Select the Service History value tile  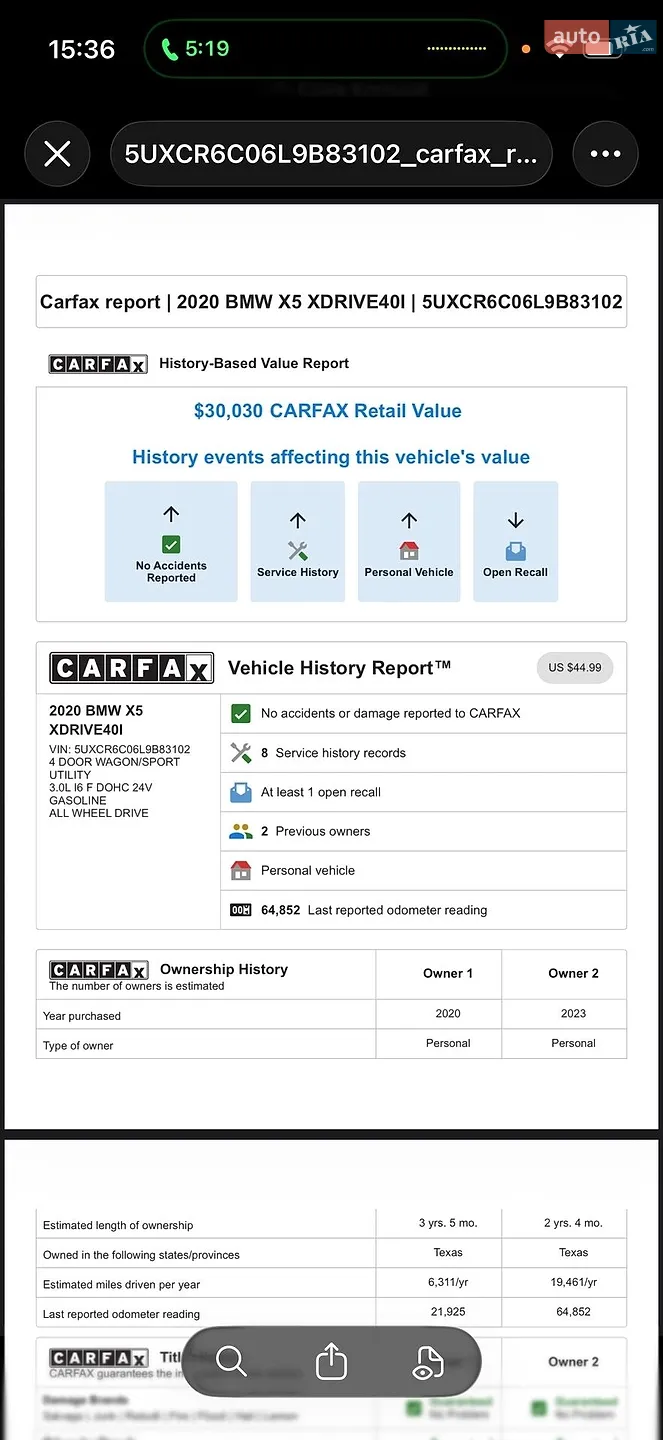click(x=298, y=542)
